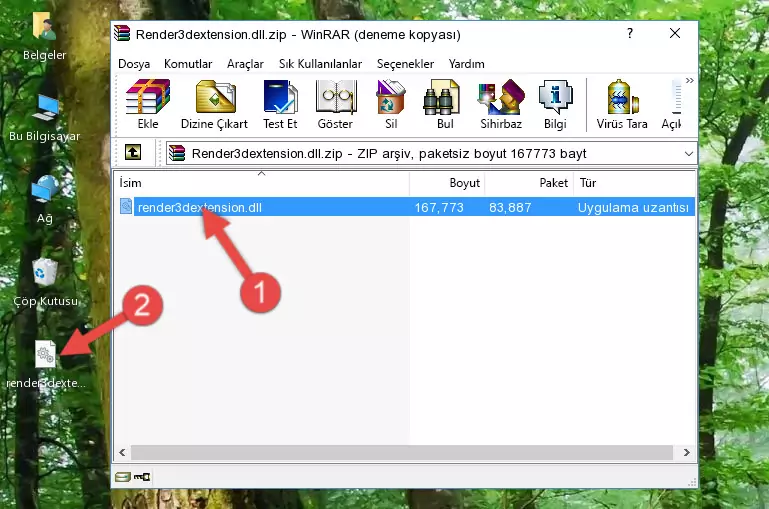
Task: Select the Çöp Kutusu recycle bin icon
Action: 46,282
